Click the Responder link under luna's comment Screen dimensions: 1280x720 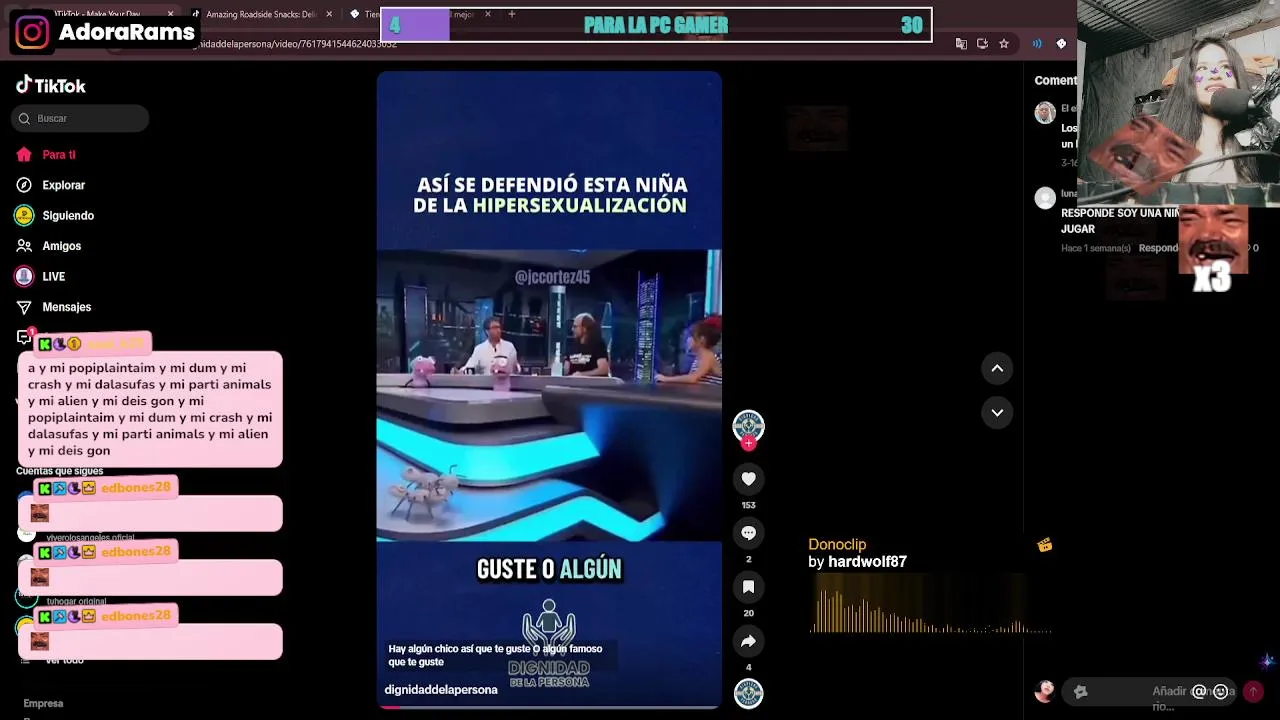(x=1158, y=248)
